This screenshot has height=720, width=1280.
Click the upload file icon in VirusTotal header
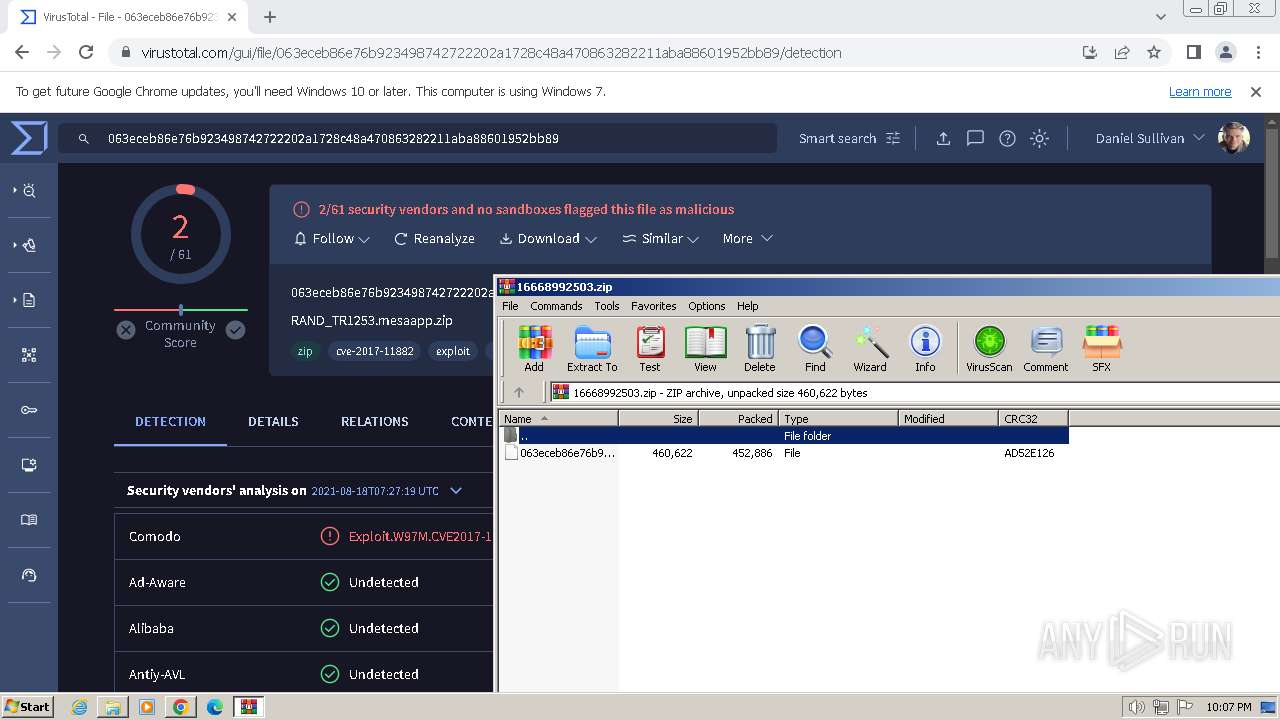[943, 138]
